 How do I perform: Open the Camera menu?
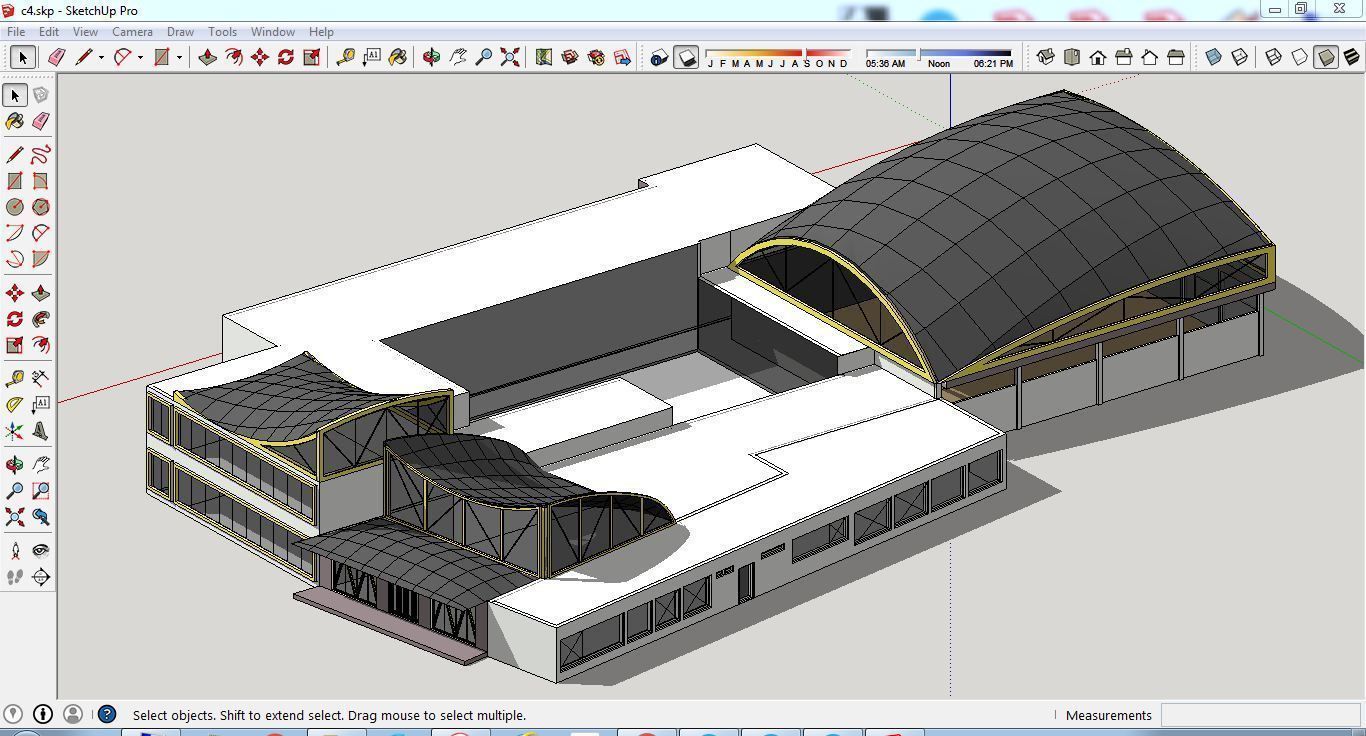click(x=132, y=31)
